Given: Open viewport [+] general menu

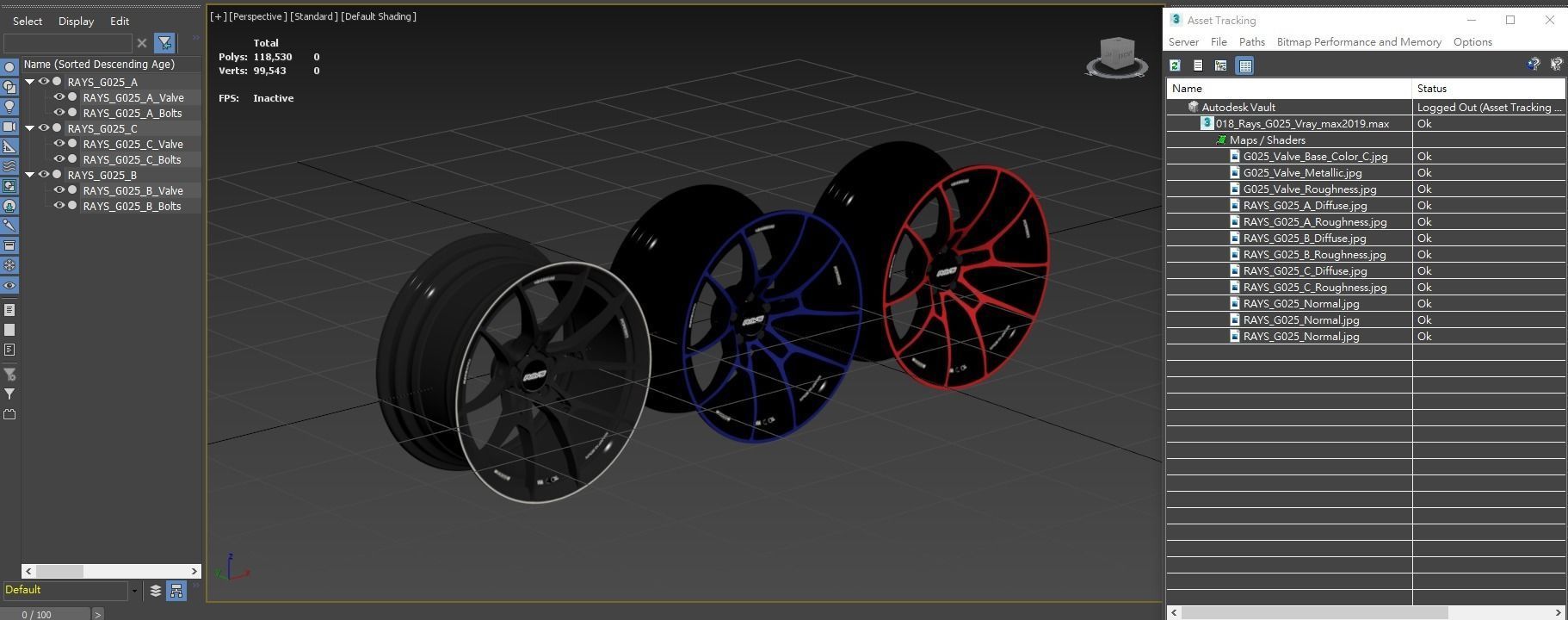Looking at the screenshot, I should point(219,16).
